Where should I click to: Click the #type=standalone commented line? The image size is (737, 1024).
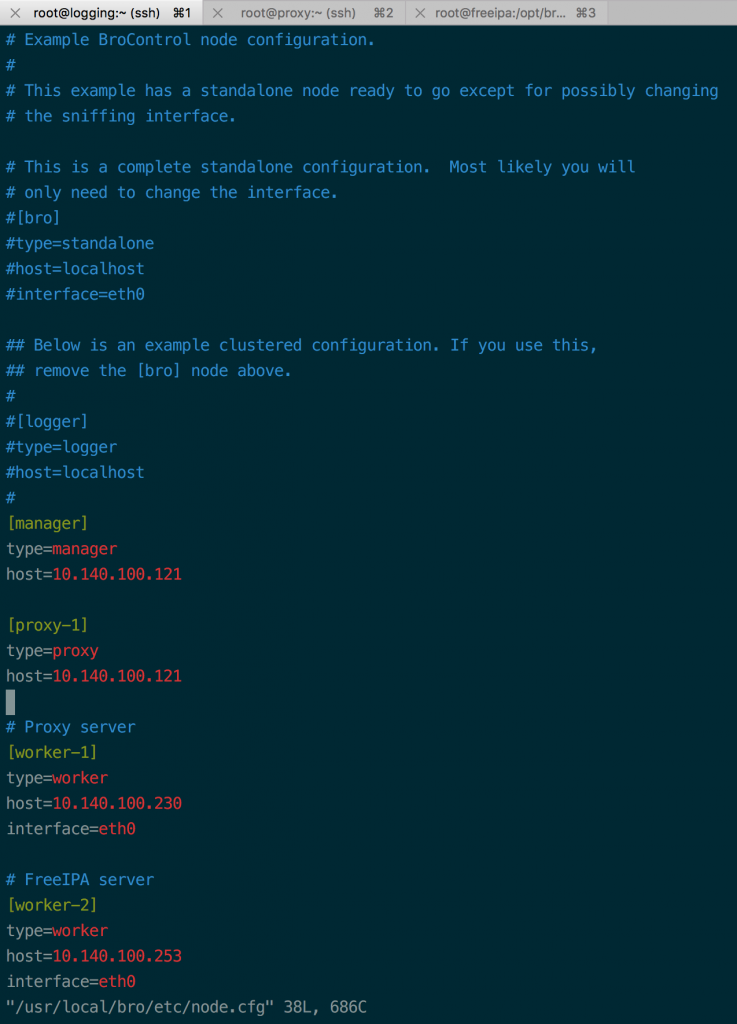(x=80, y=243)
